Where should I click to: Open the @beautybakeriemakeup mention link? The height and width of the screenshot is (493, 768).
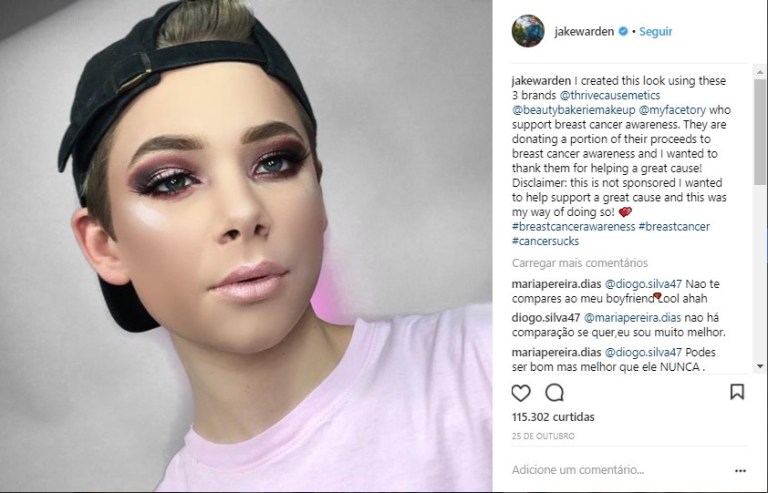tap(574, 110)
